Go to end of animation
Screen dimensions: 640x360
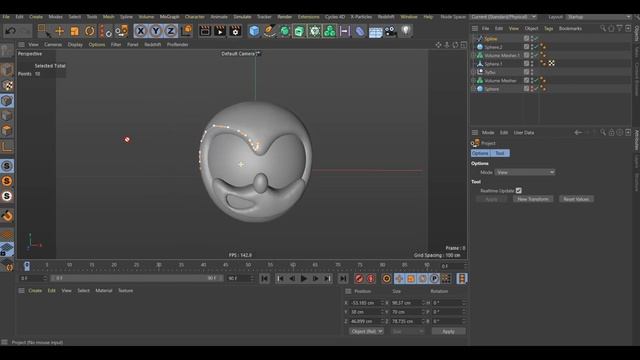pyautogui.click(x=343, y=279)
